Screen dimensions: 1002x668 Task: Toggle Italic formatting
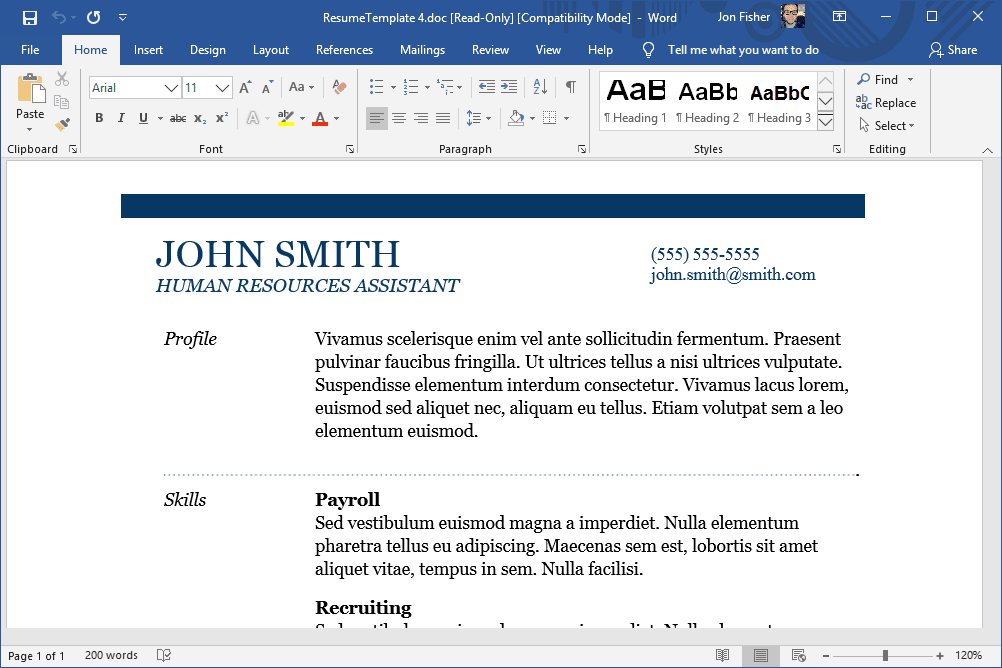coord(121,118)
